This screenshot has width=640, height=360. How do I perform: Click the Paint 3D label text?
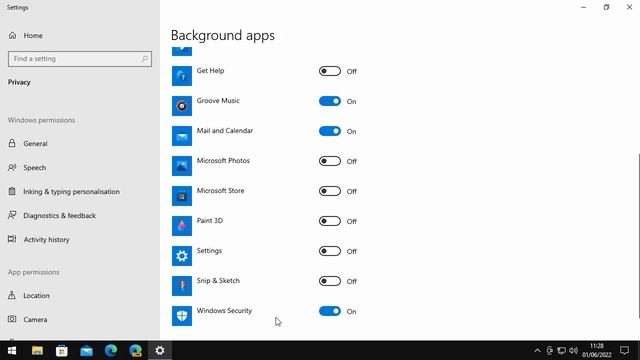[x=210, y=220]
